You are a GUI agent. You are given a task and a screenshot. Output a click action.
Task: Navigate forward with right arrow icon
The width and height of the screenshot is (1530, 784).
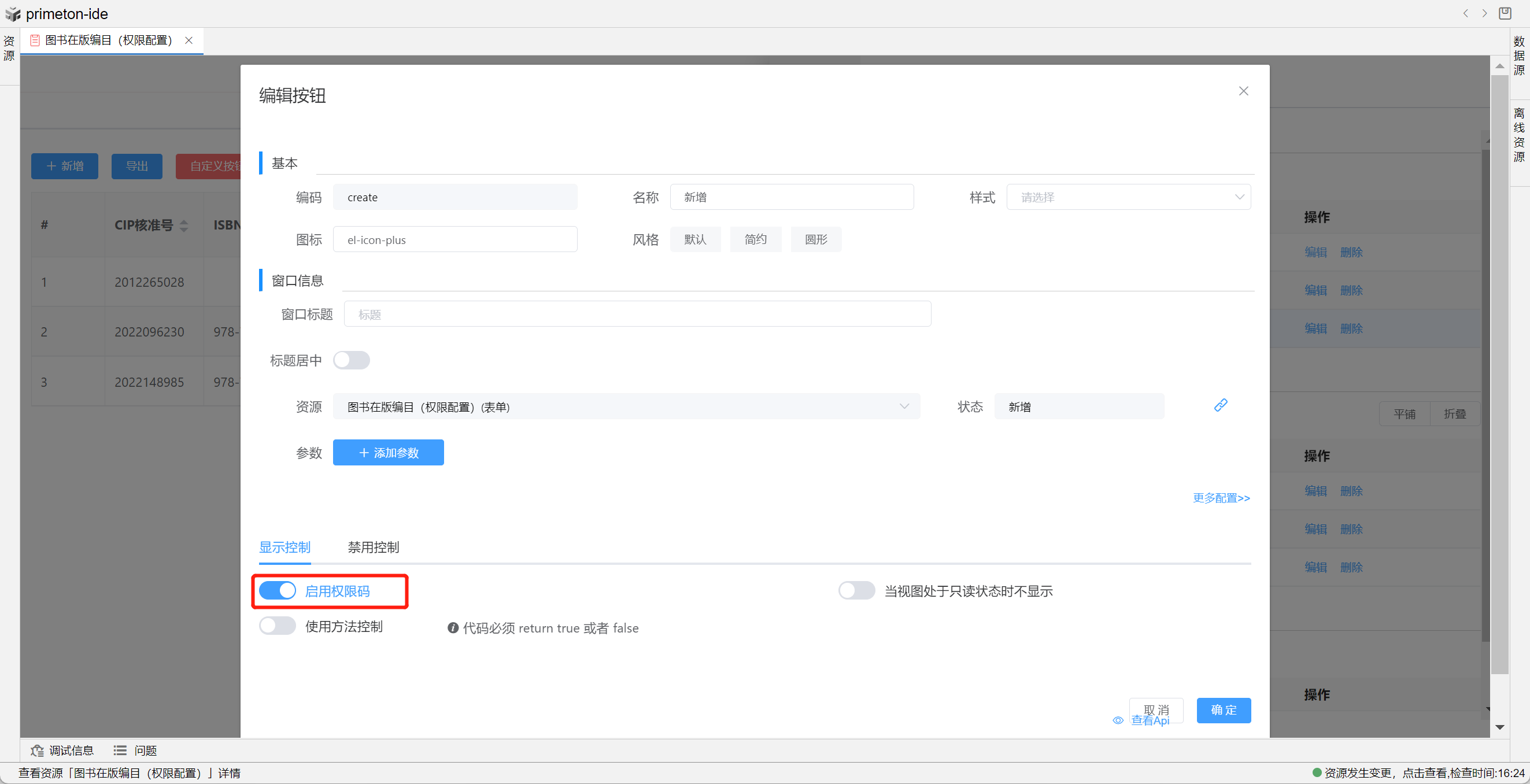[1484, 13]
